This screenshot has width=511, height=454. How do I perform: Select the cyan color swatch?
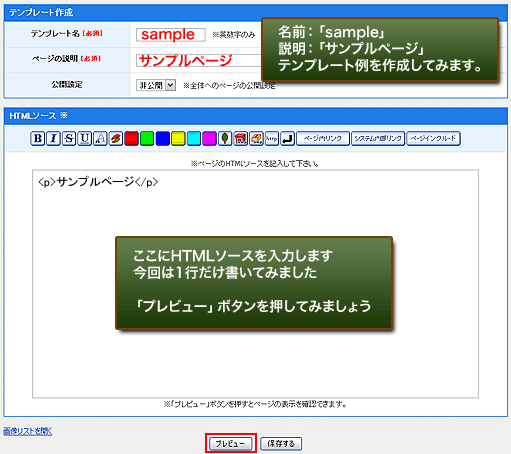(194, 138)
